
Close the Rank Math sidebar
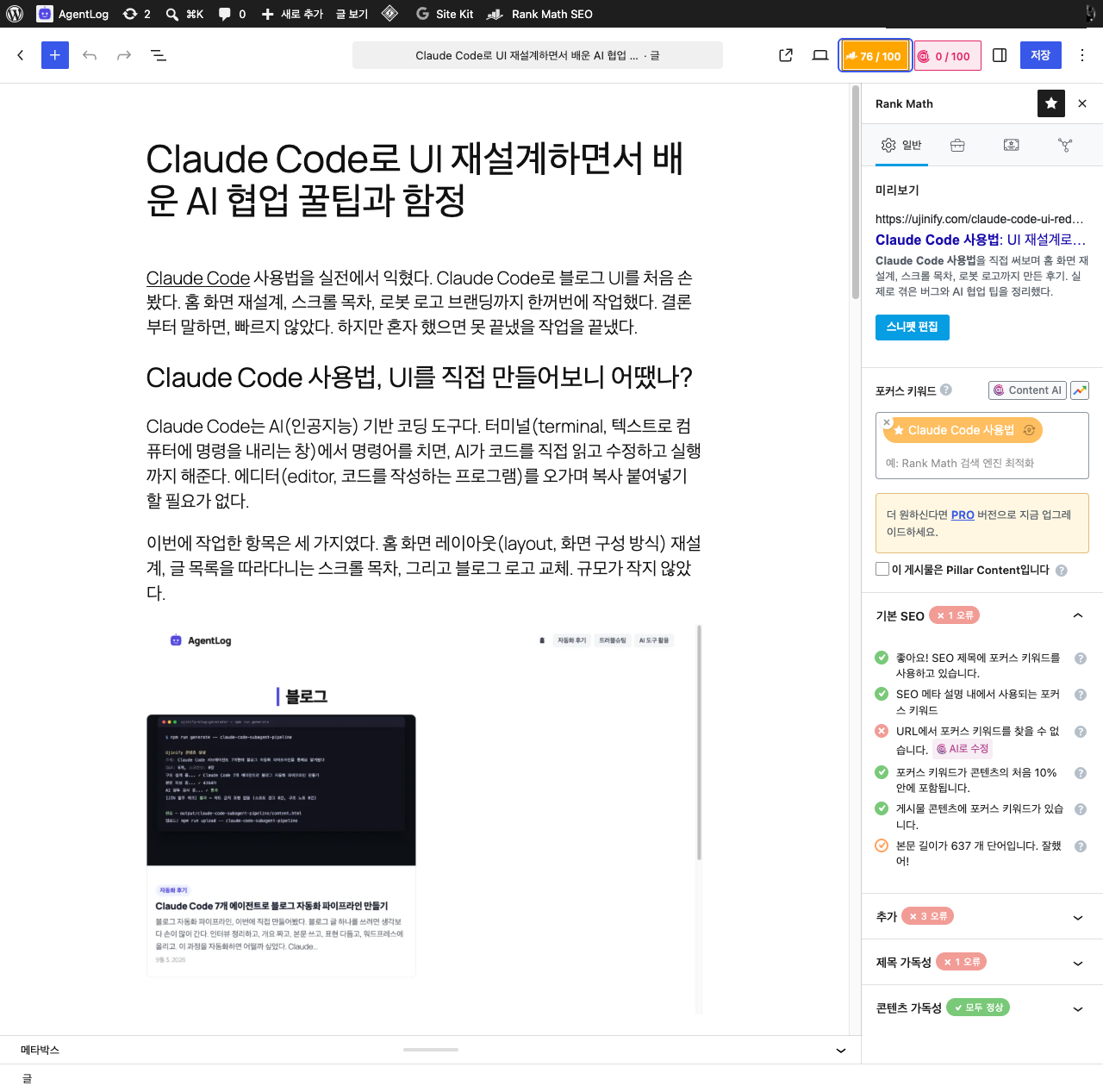(x=1082, y=103)
